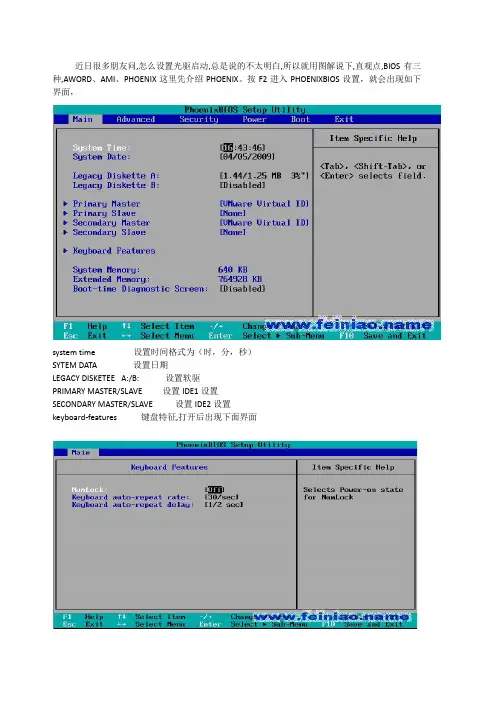Open the Keyboard Features submenu
The width and height of the screenshot is (496, 702).
114,251
